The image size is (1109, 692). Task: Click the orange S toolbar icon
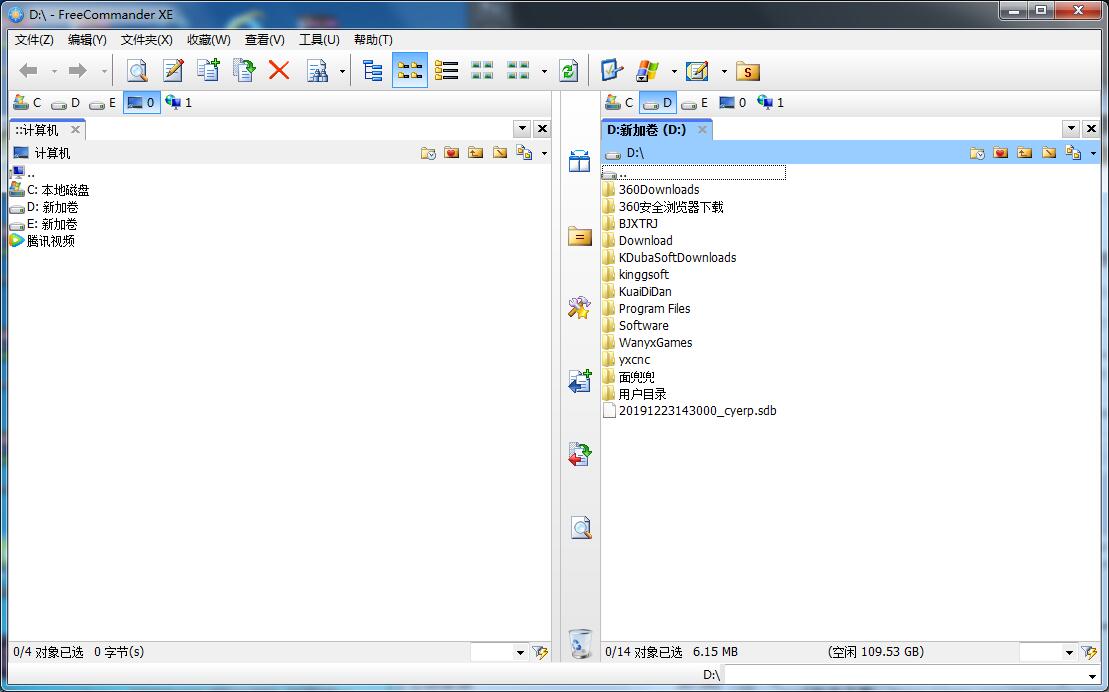[748, 71]
